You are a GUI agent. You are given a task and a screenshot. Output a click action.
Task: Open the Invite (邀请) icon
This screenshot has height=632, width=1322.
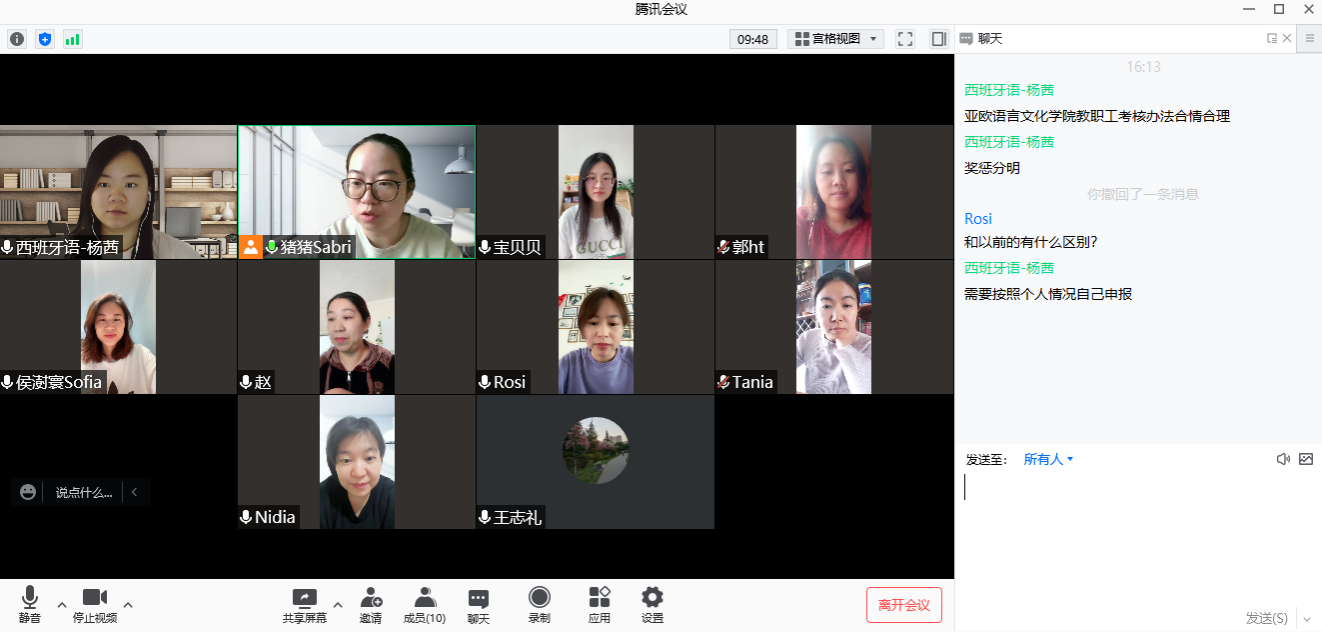pyautogui.click(x=371, y=605)
